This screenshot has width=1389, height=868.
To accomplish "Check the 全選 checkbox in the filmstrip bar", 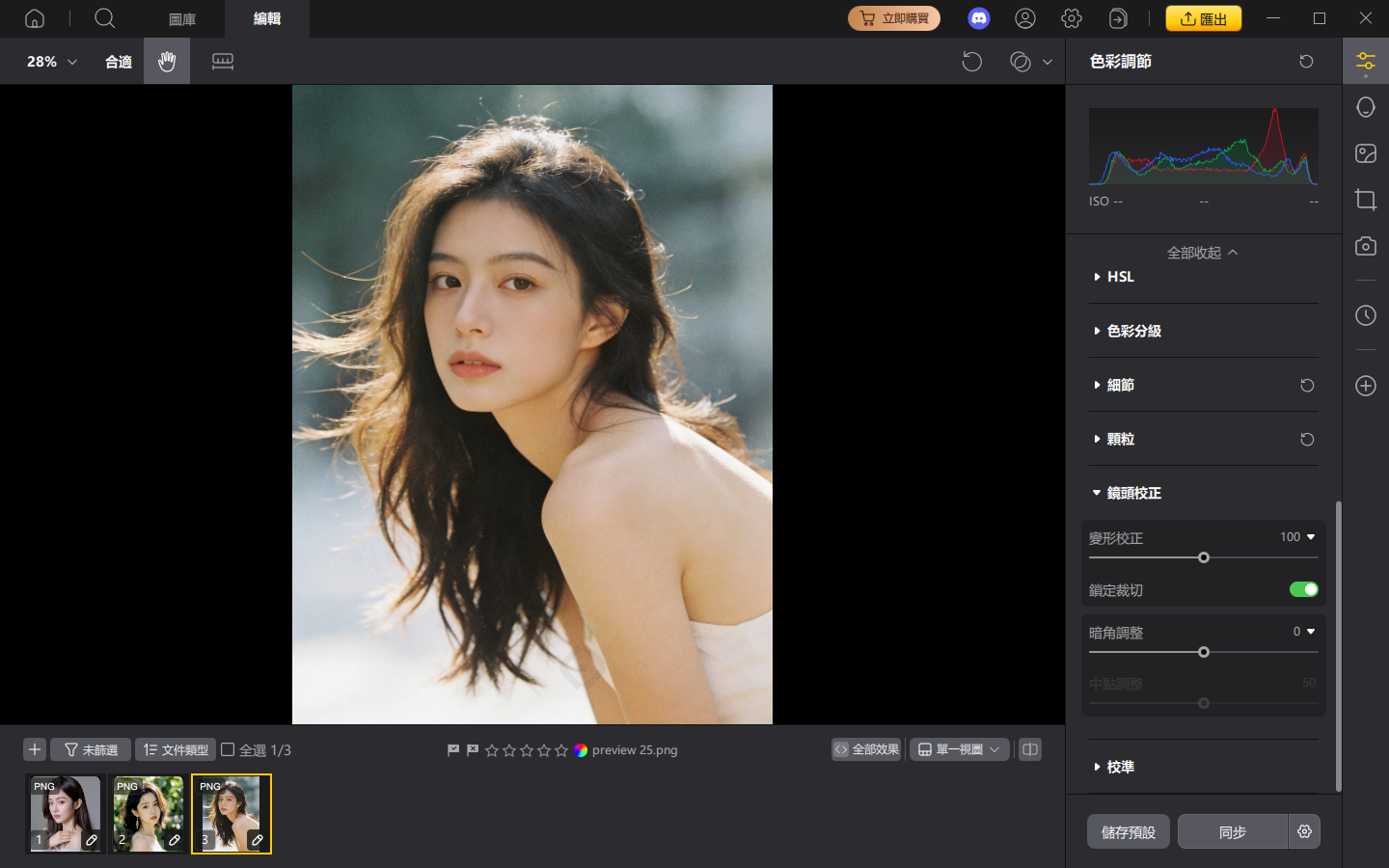I will [x=228, y=749].
